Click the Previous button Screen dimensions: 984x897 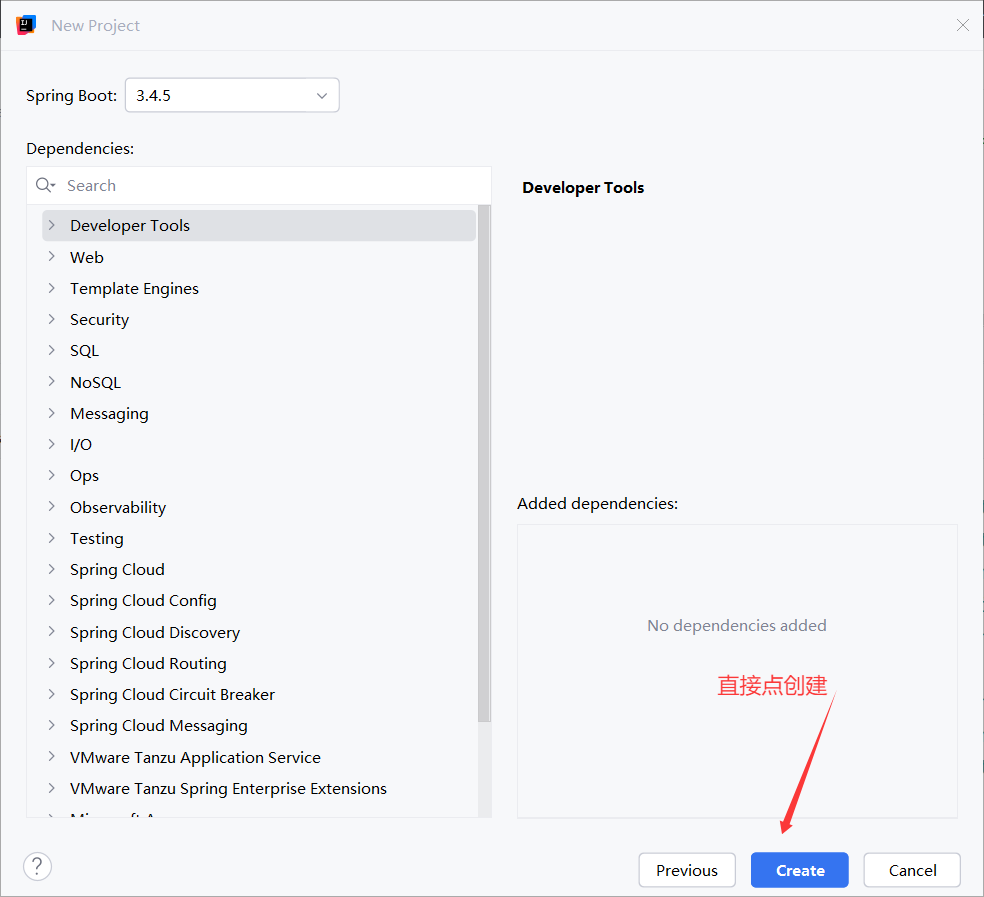coord(687,870)
